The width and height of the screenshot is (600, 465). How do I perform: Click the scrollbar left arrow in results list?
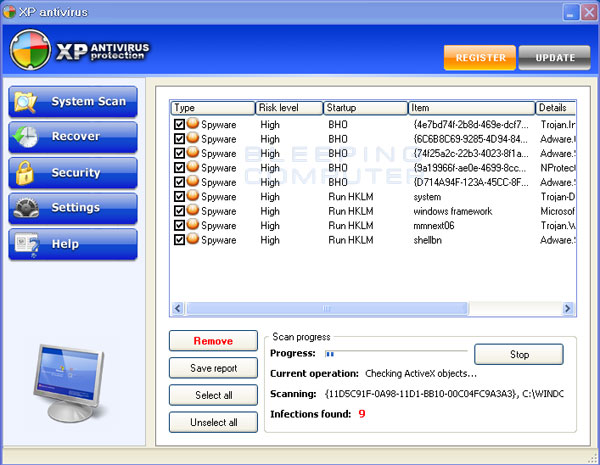click(x=178, y=308)
